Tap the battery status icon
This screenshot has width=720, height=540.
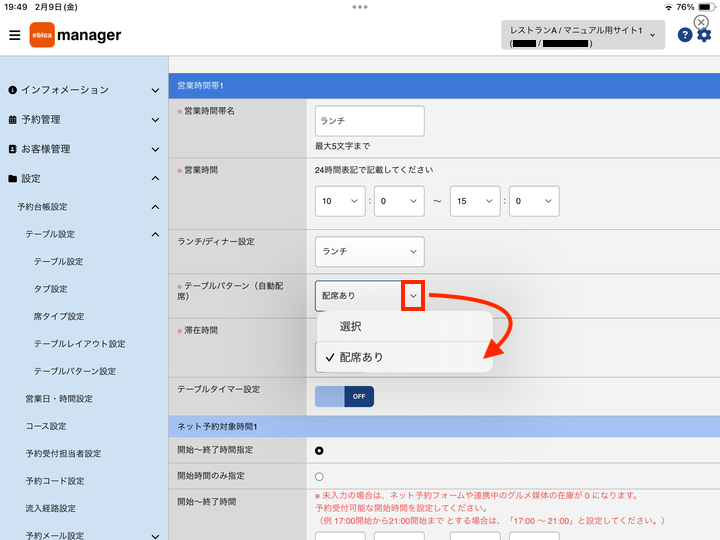coord(706,7)
